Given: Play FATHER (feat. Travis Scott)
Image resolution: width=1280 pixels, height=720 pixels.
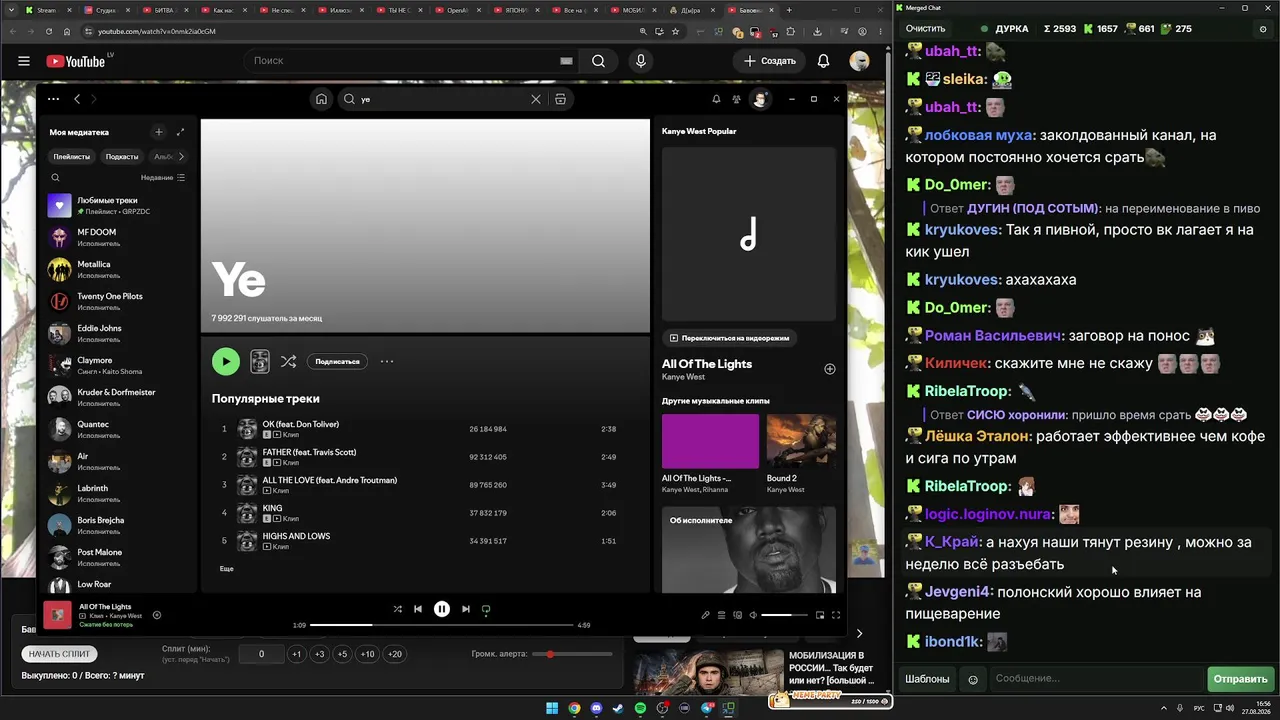Looking at the screenshot, I should pyautogui.click(x=424, y=457).
